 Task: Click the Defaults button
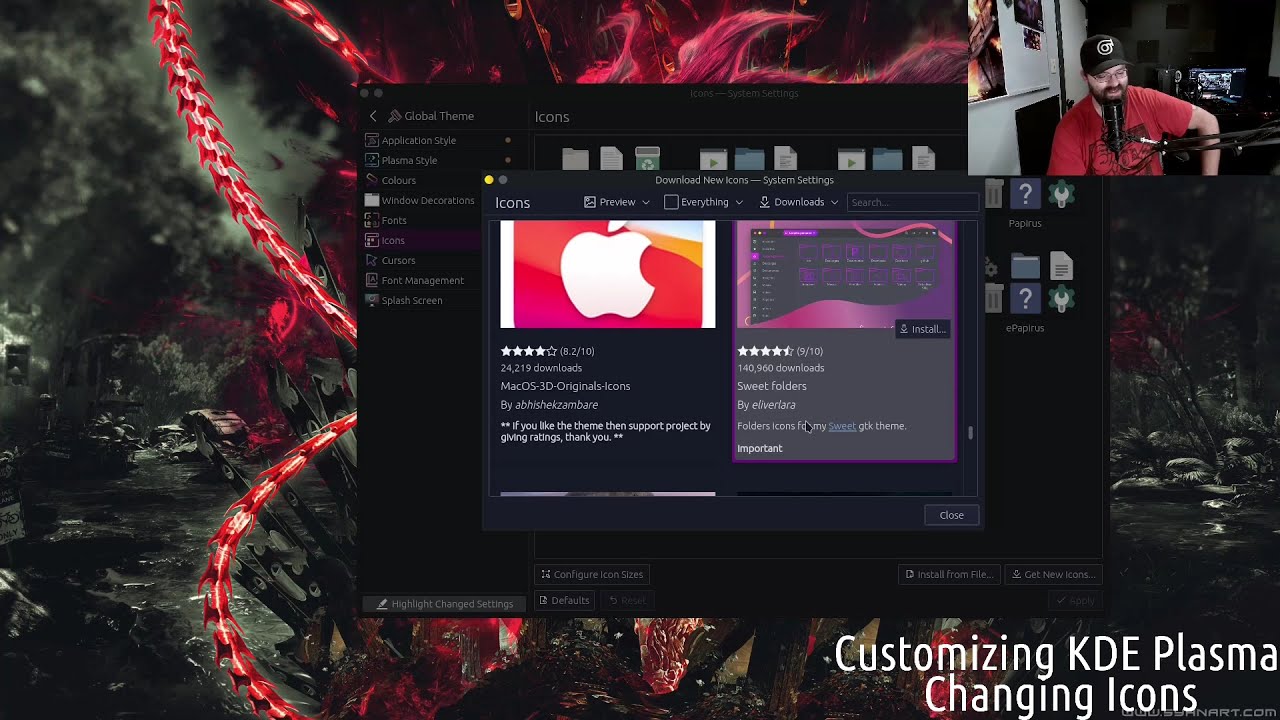tap(564, 600)
